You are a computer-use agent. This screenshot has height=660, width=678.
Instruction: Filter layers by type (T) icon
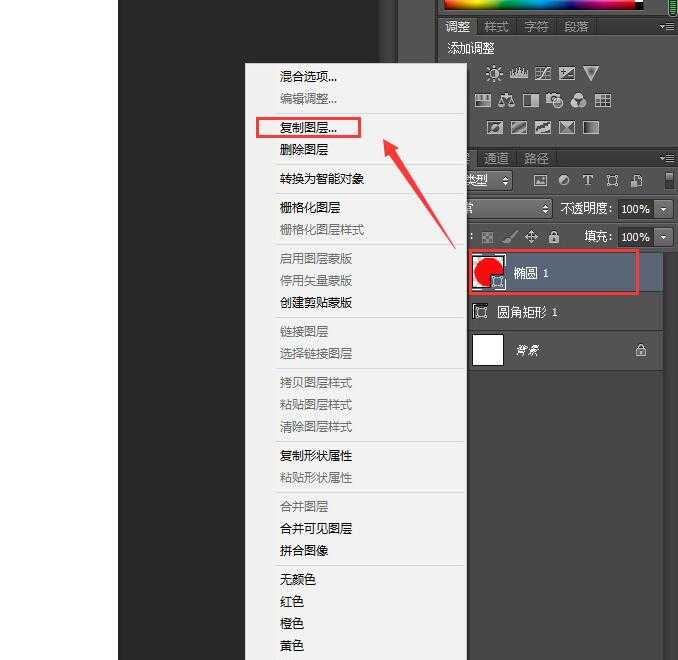588,181
